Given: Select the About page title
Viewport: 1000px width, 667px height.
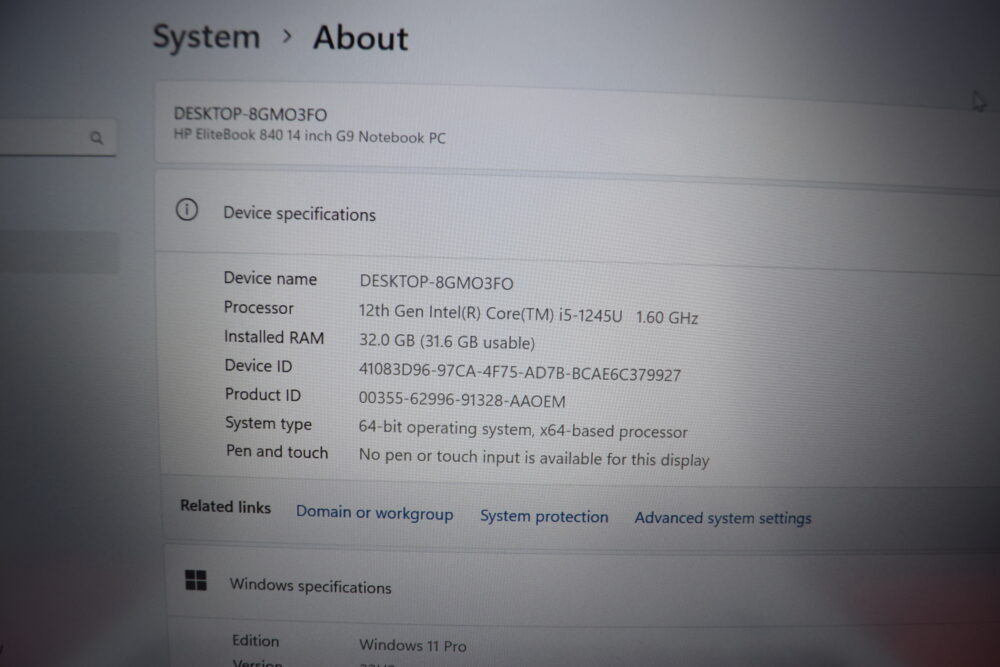Looking at the screenshot, I should pos(360,38).
